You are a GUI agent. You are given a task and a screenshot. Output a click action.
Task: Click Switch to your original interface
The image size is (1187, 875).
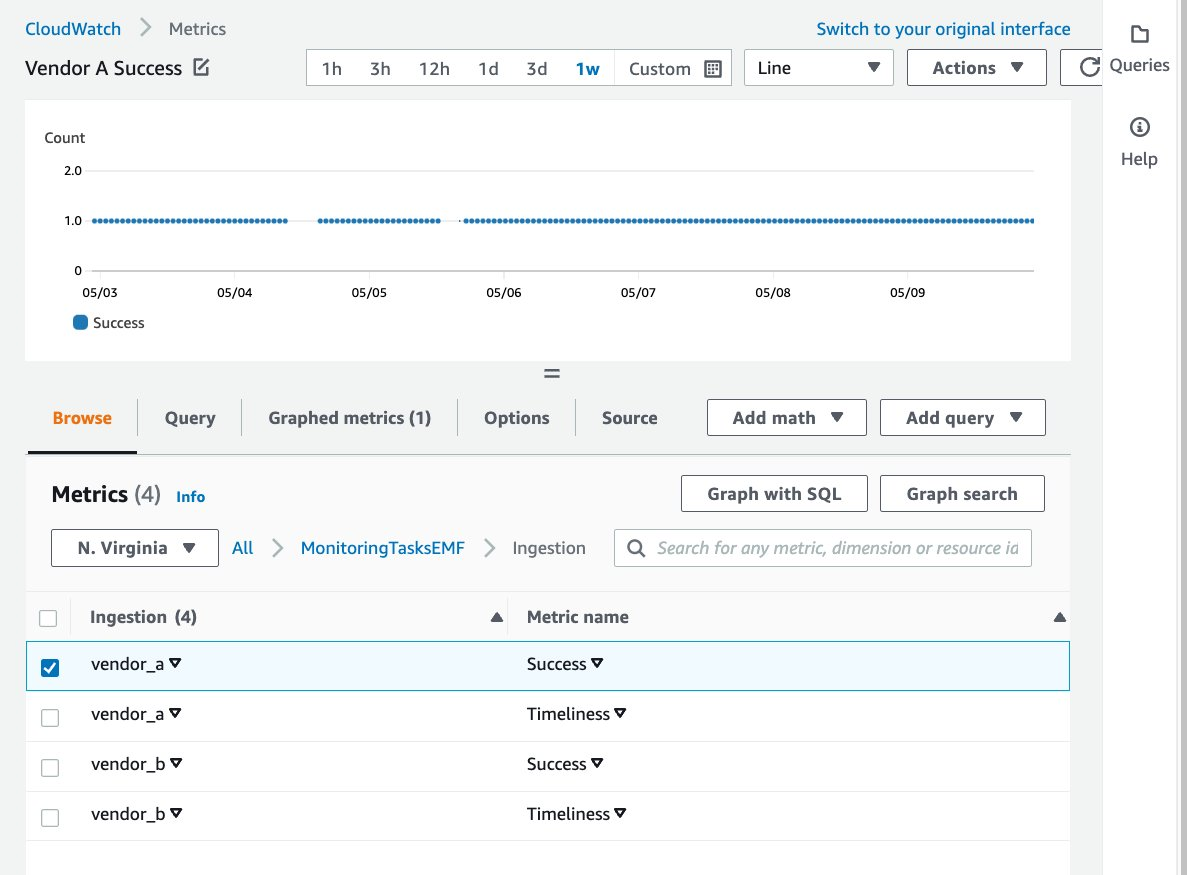point(944,29)
